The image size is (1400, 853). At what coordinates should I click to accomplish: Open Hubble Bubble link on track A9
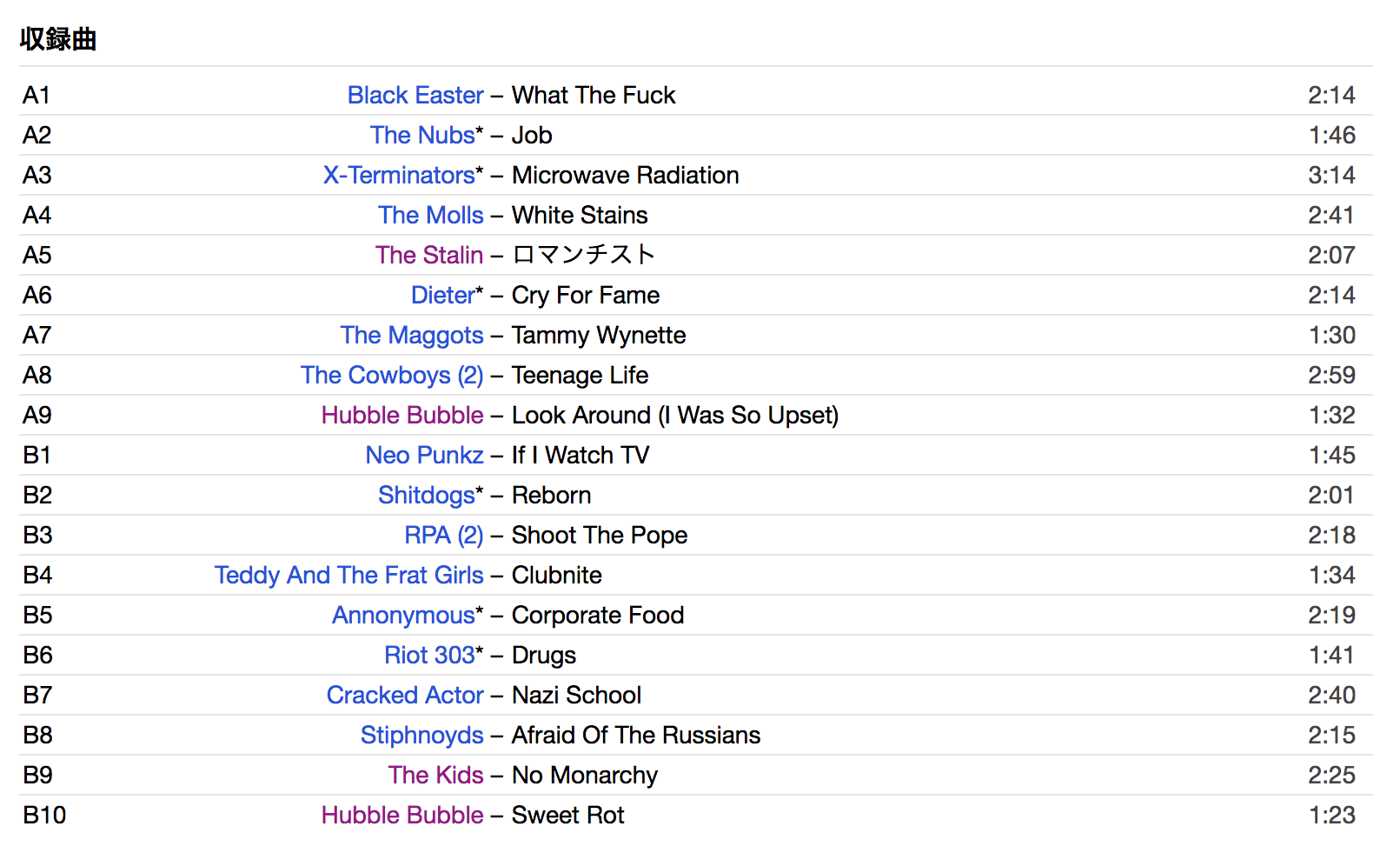click(x=402, y=415)
